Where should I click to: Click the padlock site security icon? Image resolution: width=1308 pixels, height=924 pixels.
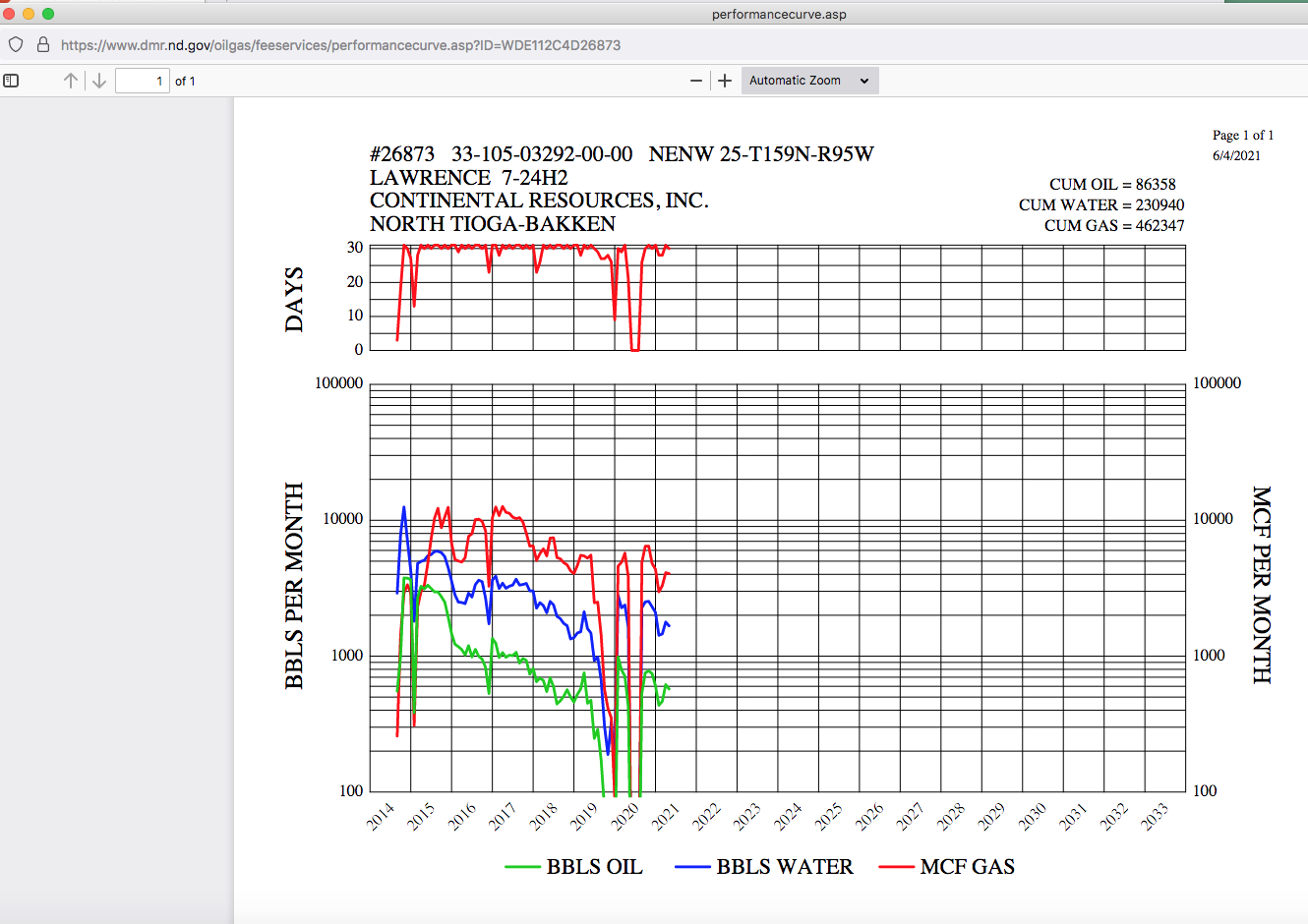pyautogui.click(x=43, y=45)
